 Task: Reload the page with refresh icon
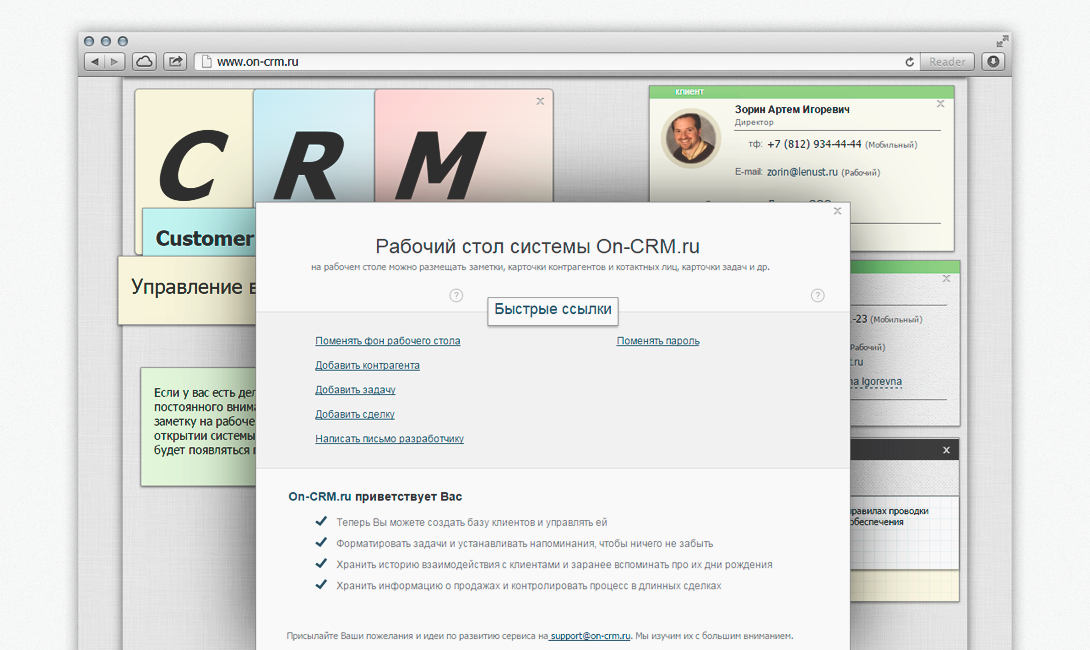909,62
